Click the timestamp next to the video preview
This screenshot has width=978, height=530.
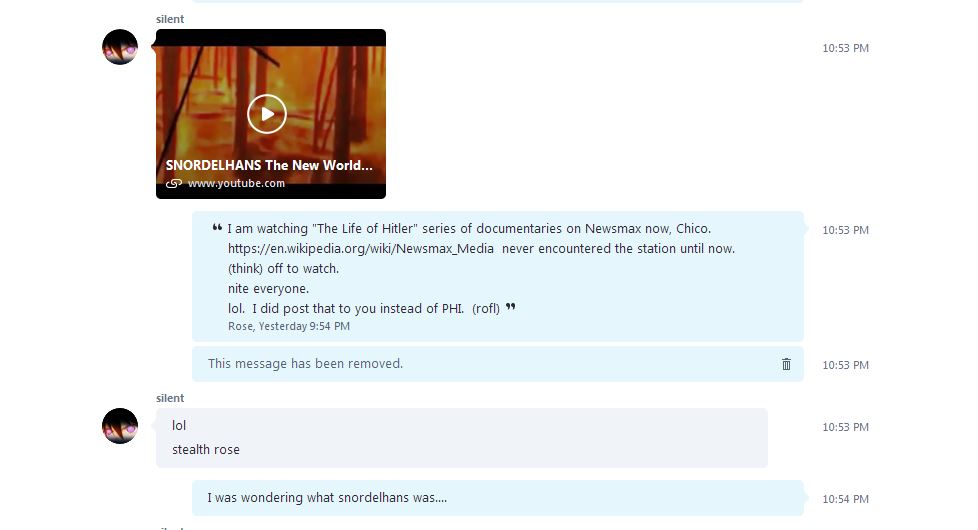pyautogui.click(x=845, y=48)
